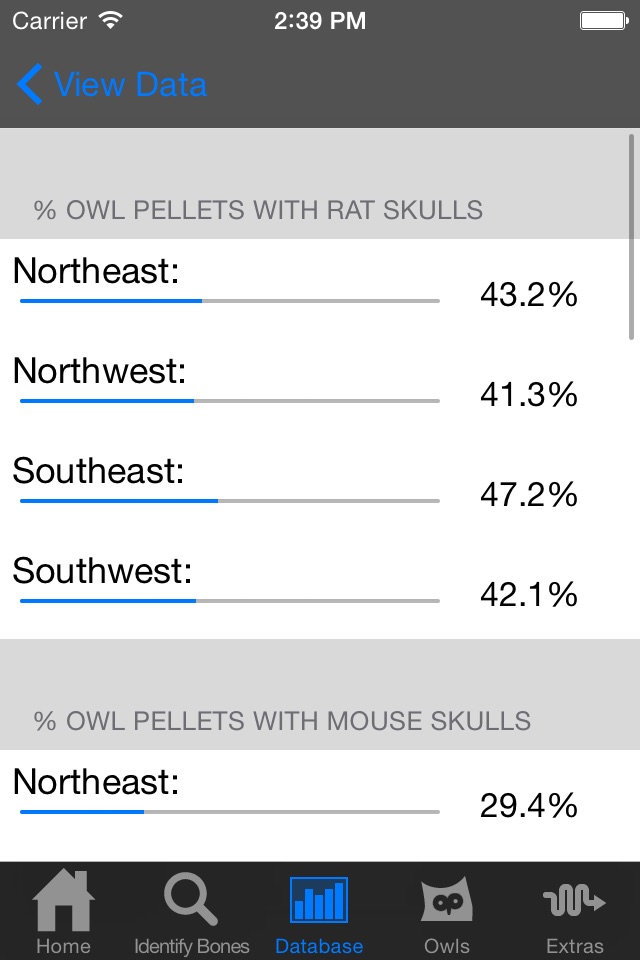Open Identify Bones magnifier icon
Screen dimensions: 640x960
pos(191,901)
